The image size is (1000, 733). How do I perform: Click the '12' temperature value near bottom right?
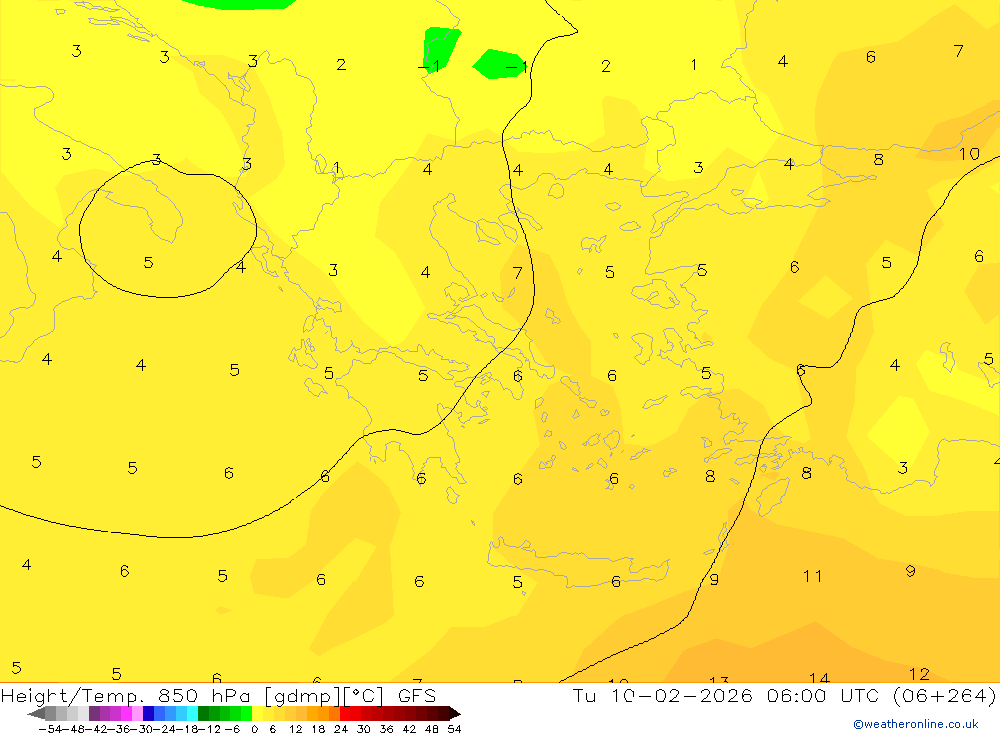click(919, 674)
